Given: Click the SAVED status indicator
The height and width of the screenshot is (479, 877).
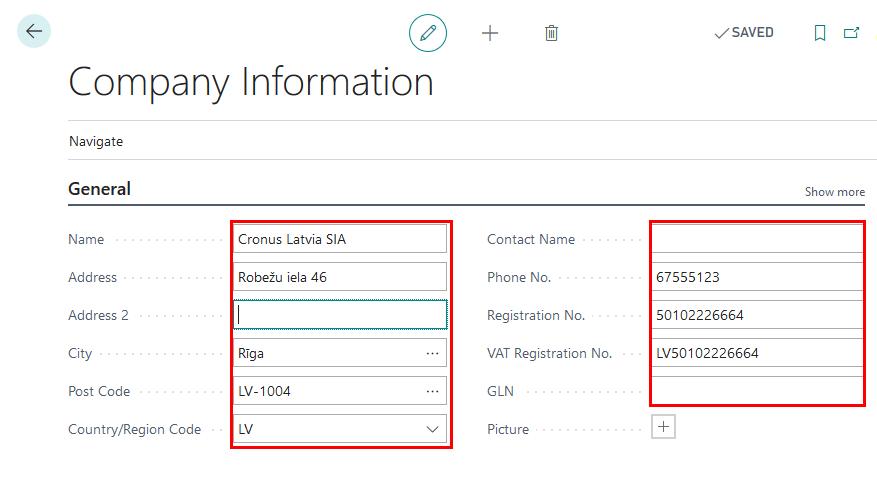Looking at the screenshot, I should 744,33.
